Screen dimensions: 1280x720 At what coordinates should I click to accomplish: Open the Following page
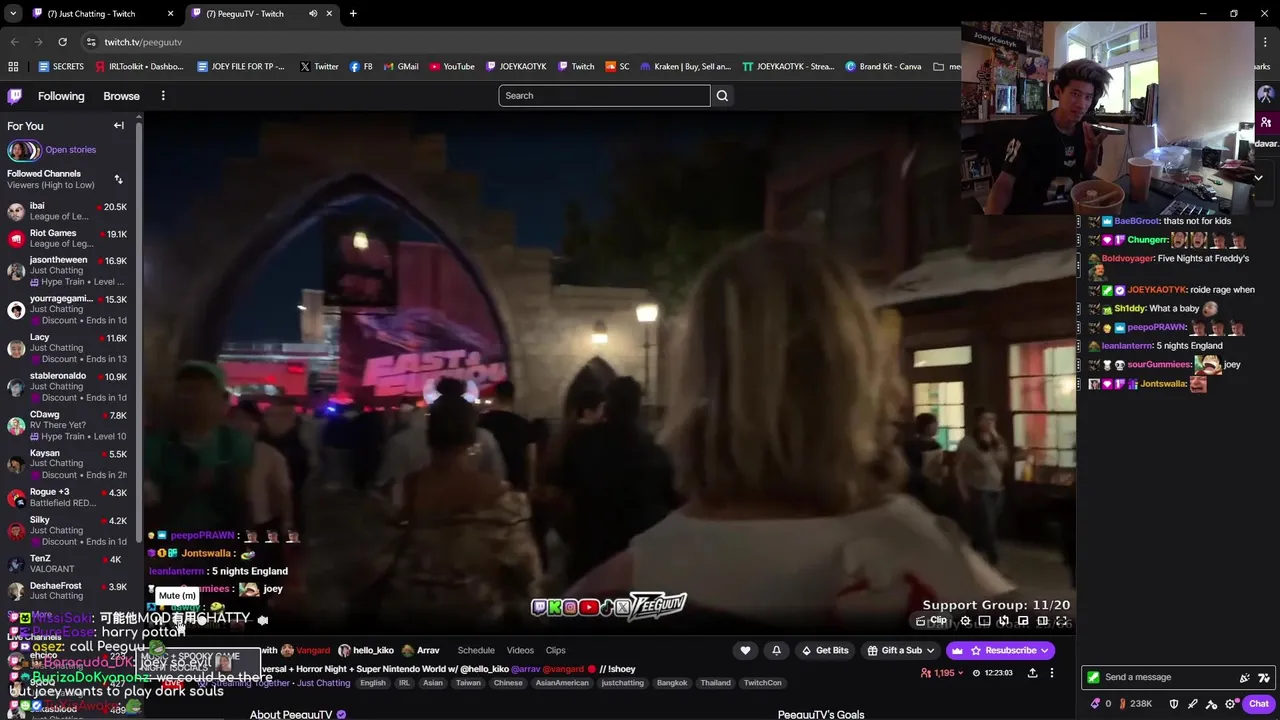coord(61,96)
